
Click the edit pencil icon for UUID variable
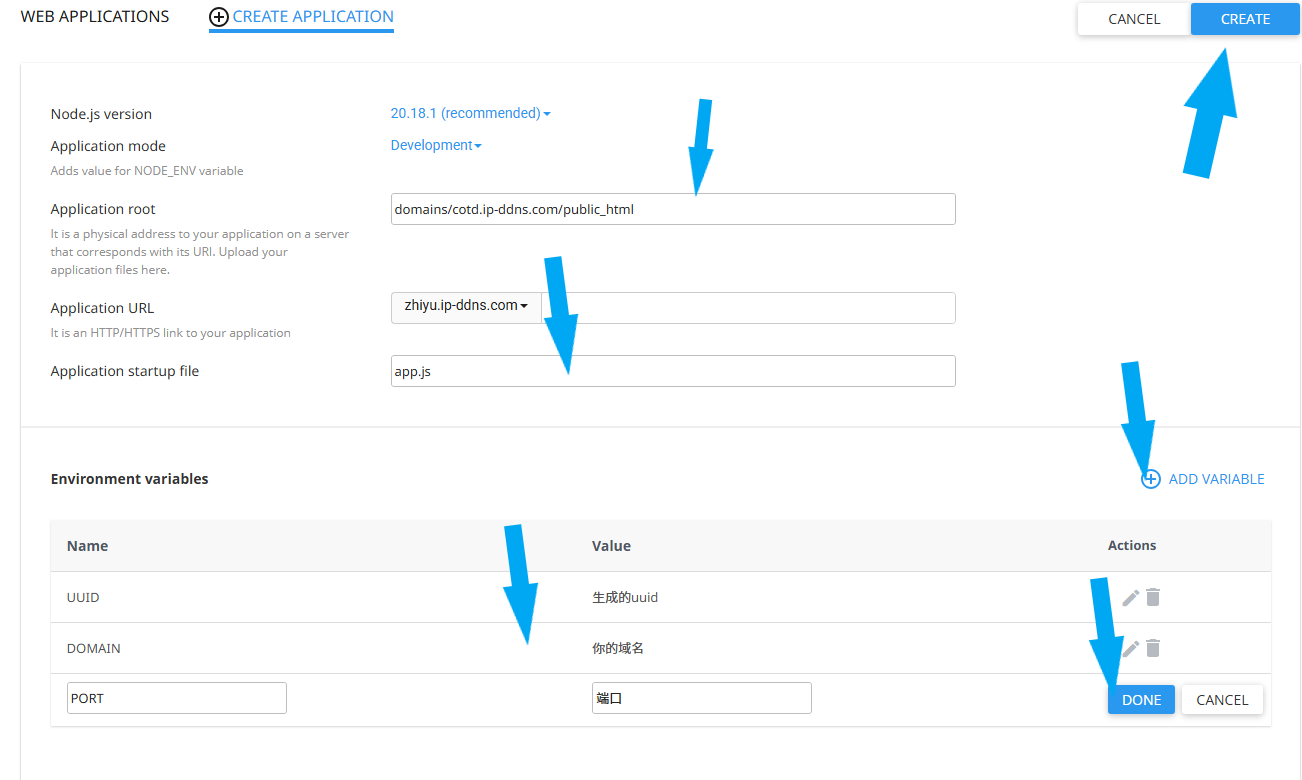pyautogui.click(x=1130, y=597)
